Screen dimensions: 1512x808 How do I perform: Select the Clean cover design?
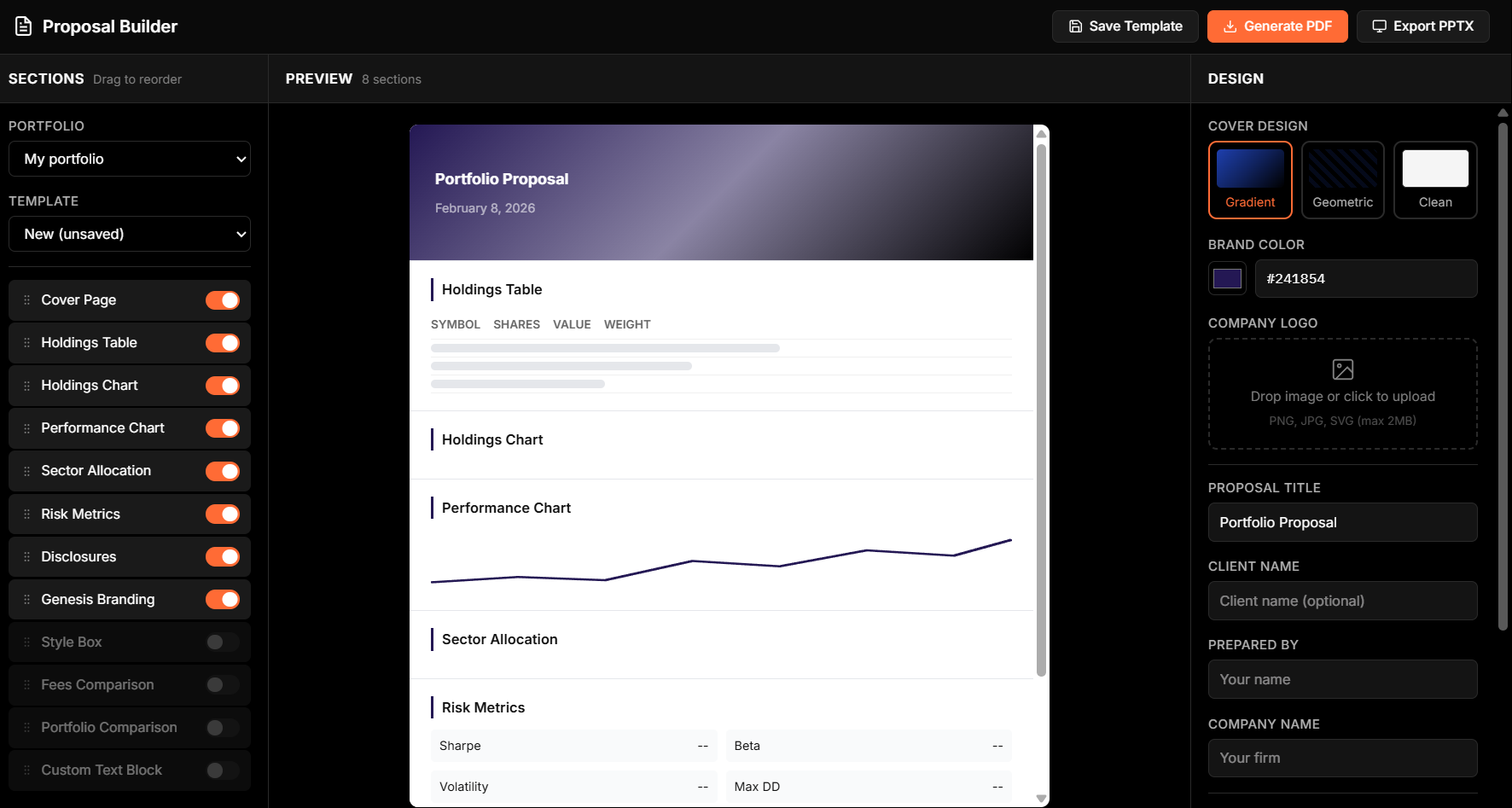(x=1434, y=180)
